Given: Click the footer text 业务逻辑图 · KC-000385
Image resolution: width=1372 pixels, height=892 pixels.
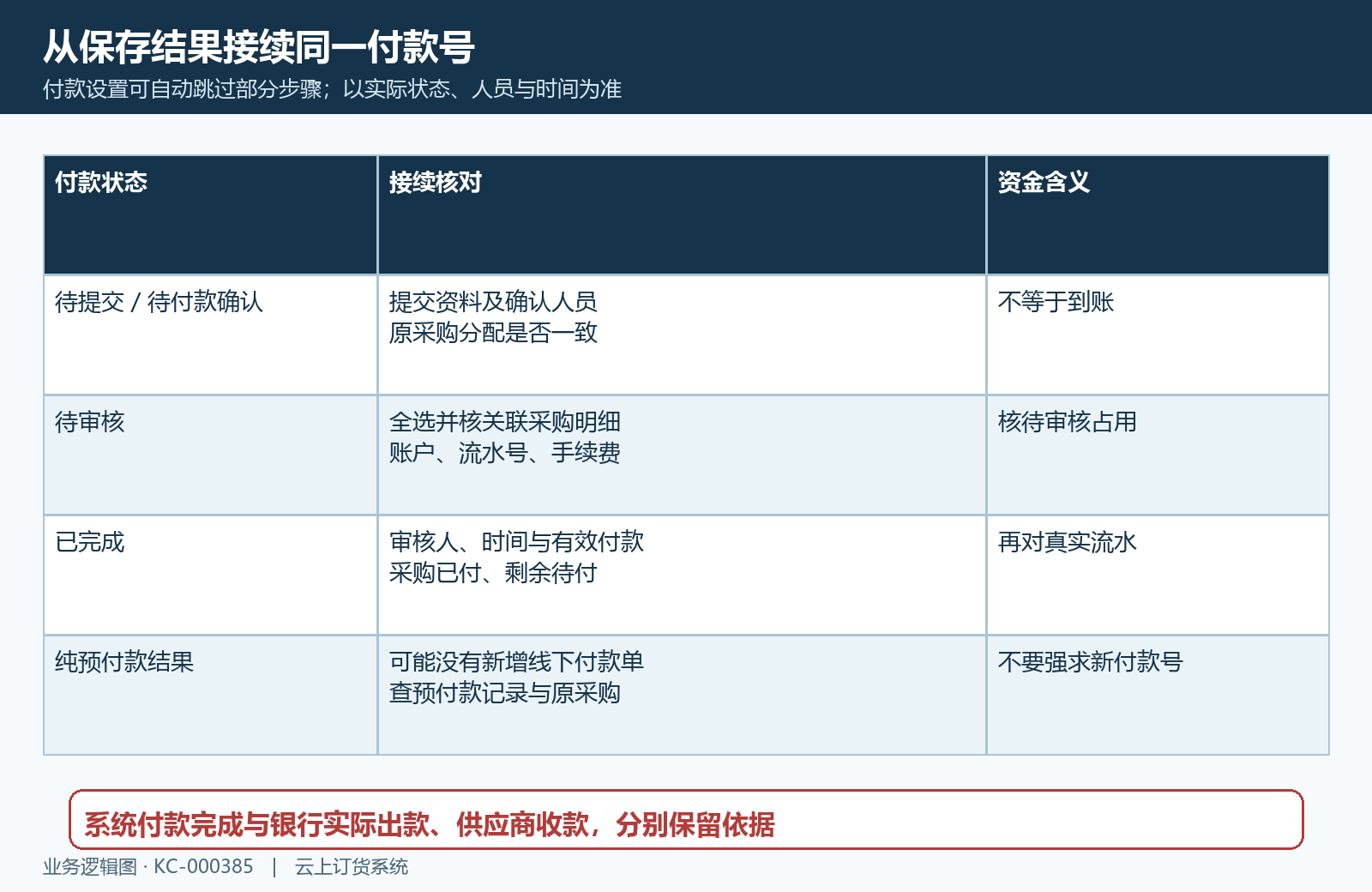Looking at the screenshot, I should [148, 867].
